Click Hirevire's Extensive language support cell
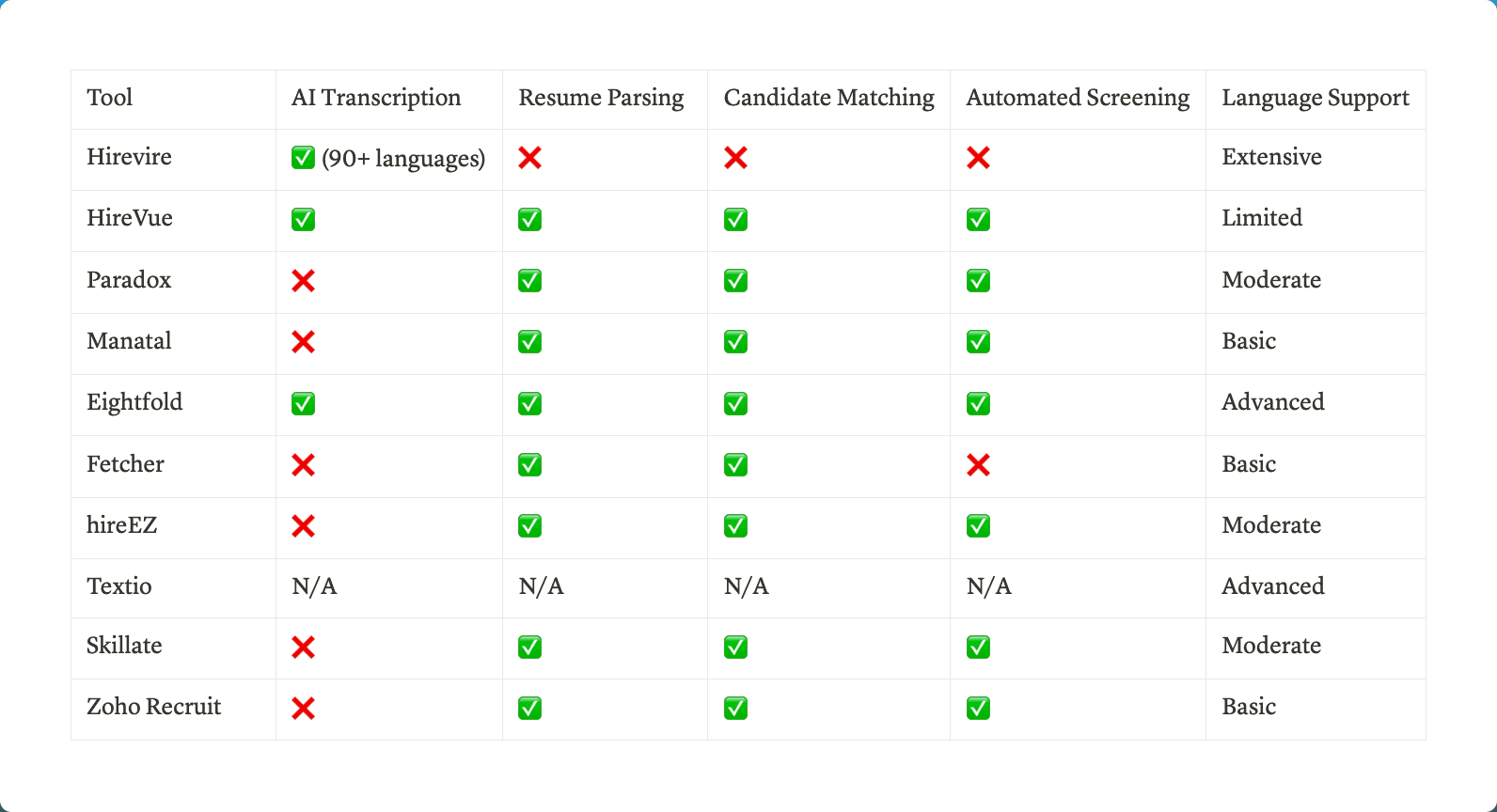The height and width of the screenshot is (812, 1497). pos(1271,157)
